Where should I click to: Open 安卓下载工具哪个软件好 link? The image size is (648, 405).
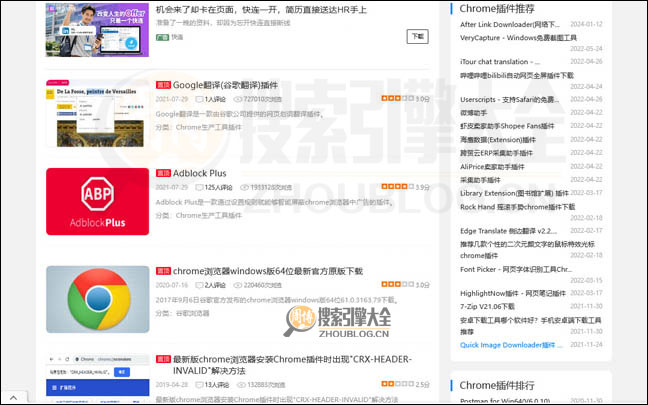531,326
